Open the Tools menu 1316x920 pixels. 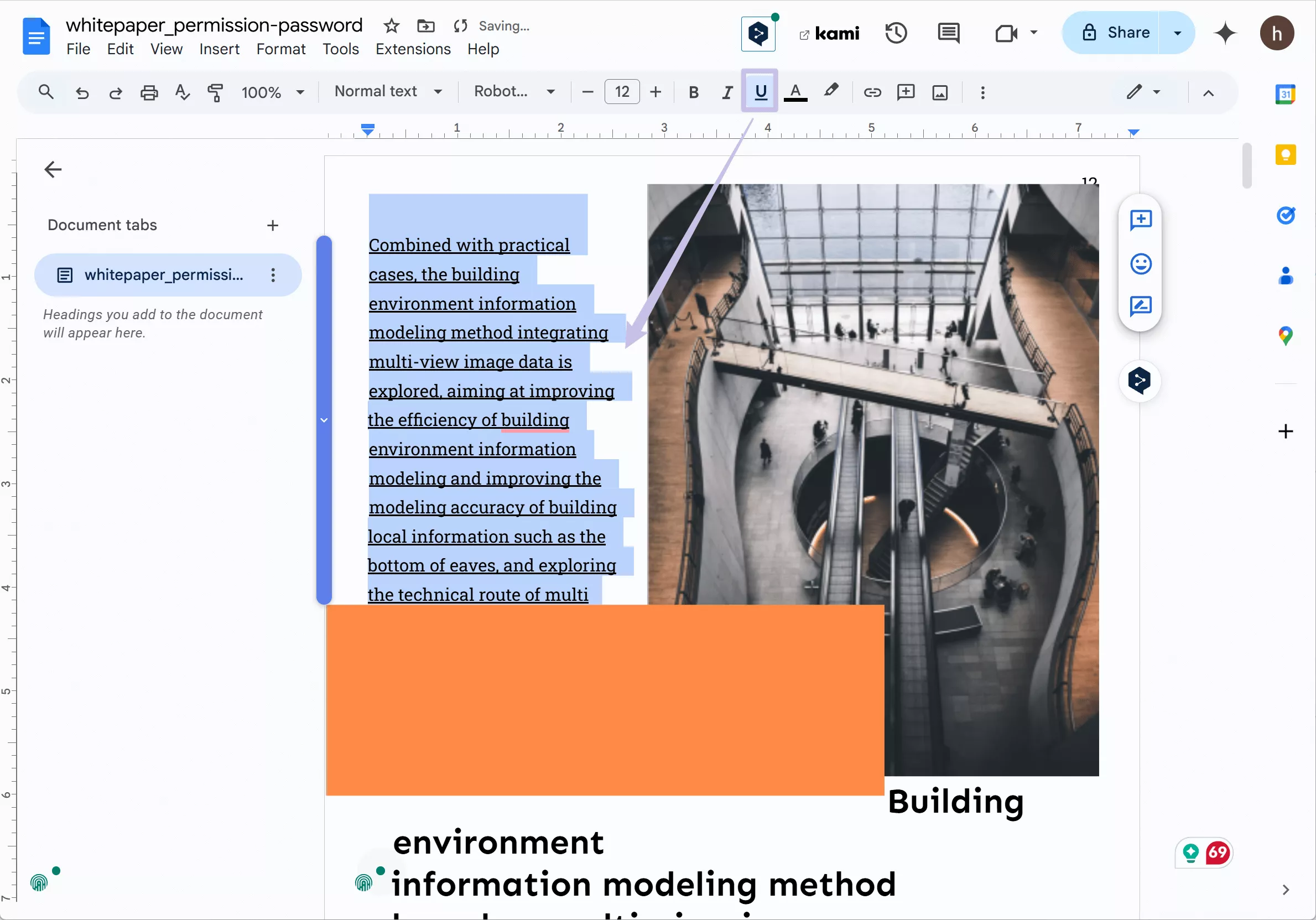(x=340, y=49)
